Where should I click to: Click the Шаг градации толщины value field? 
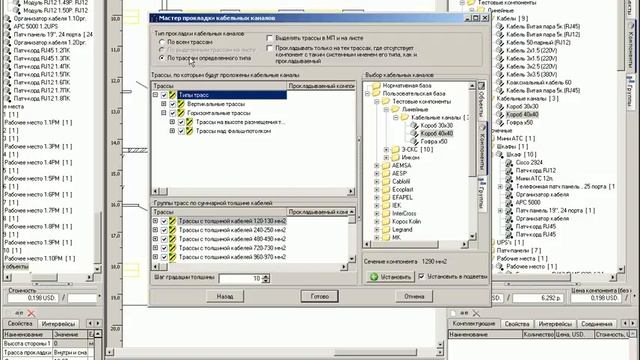(x=240, y=278)
